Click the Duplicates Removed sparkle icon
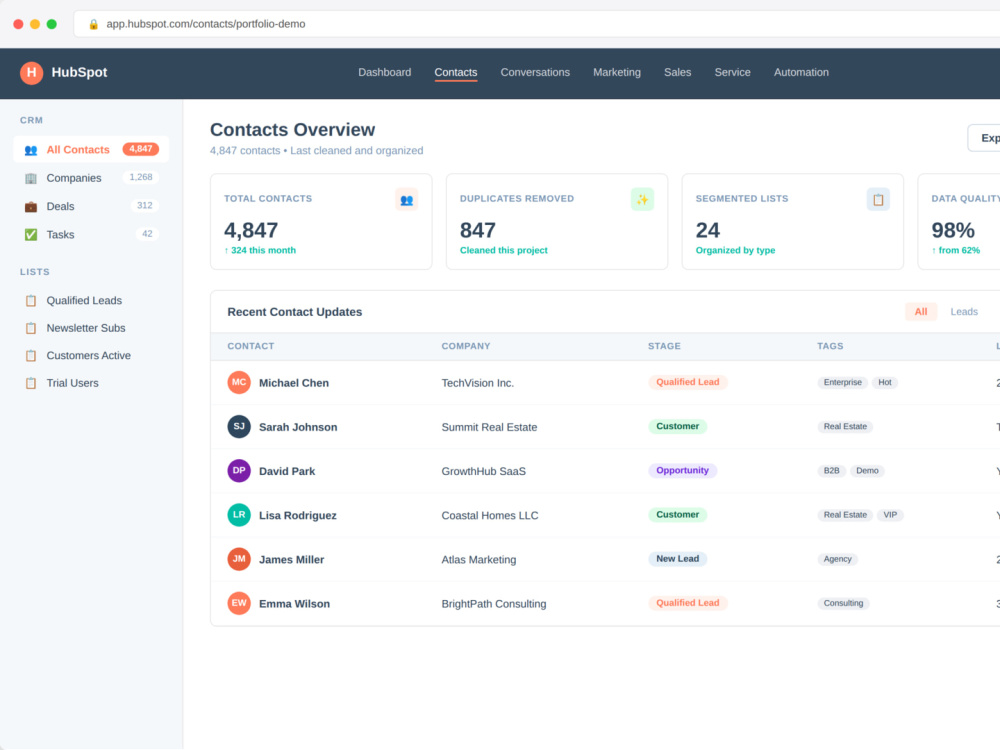 642,200
